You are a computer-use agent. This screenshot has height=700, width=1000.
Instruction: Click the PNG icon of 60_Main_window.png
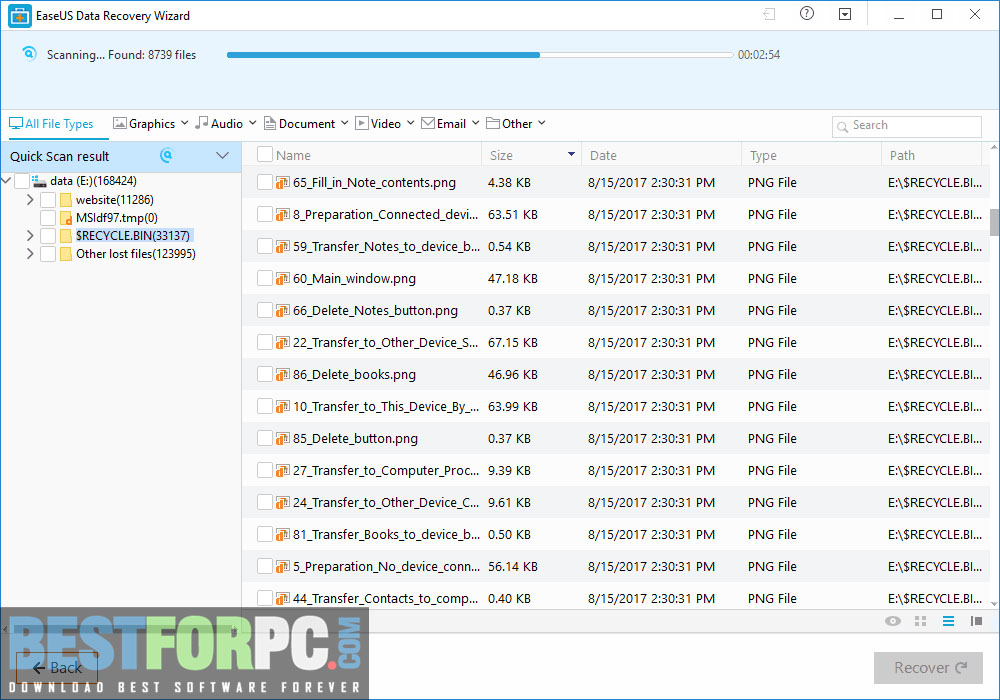(x=283, y=279)
